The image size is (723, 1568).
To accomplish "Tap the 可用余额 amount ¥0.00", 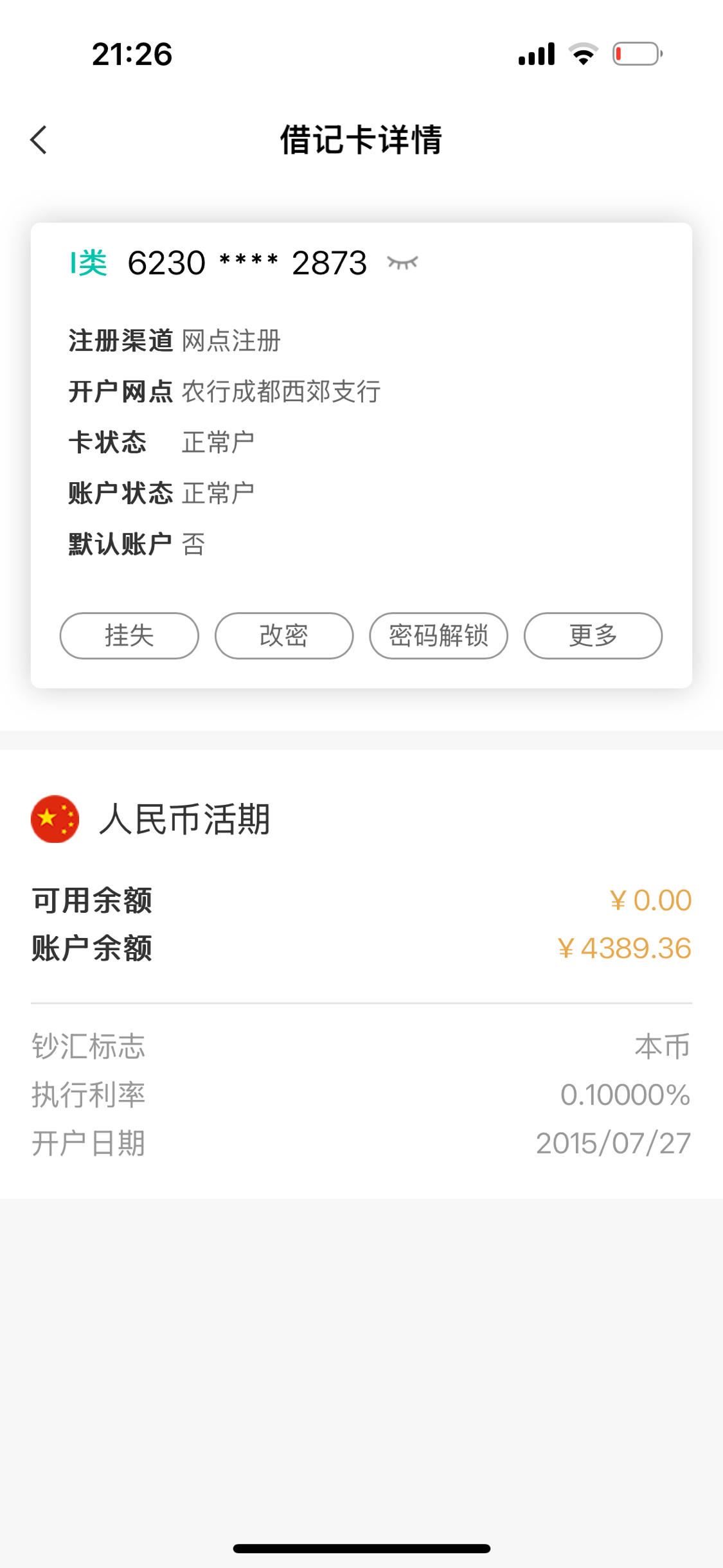I will click(650, 900).
